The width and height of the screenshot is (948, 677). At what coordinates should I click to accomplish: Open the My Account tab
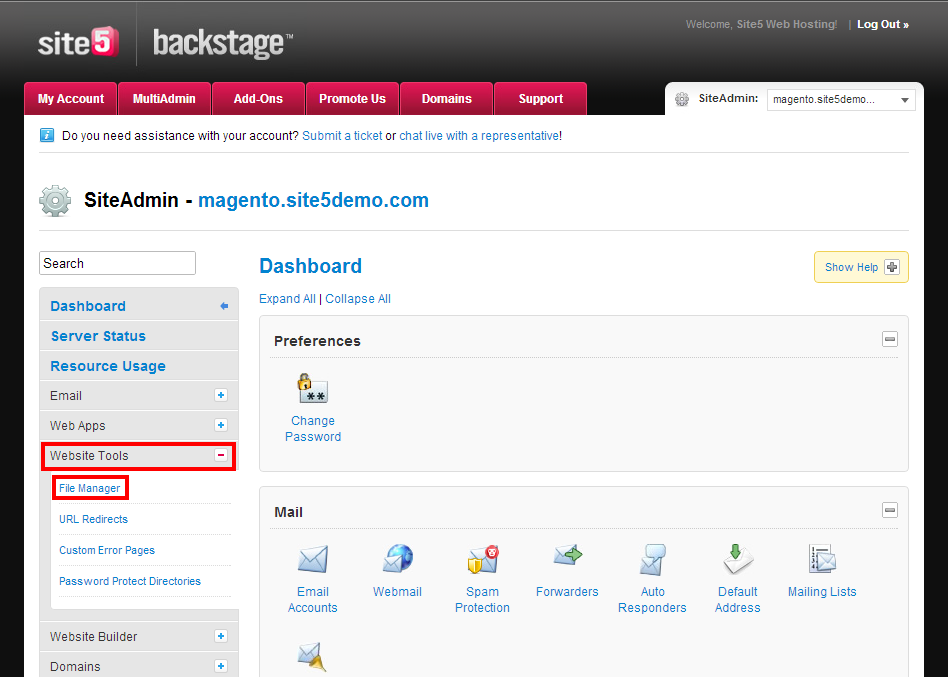click(71, 99)
